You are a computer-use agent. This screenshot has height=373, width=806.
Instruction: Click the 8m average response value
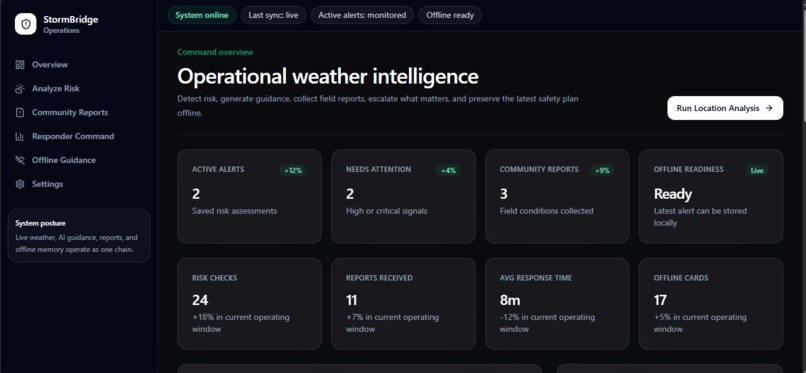pyautogui.click(x=509, y=300)
